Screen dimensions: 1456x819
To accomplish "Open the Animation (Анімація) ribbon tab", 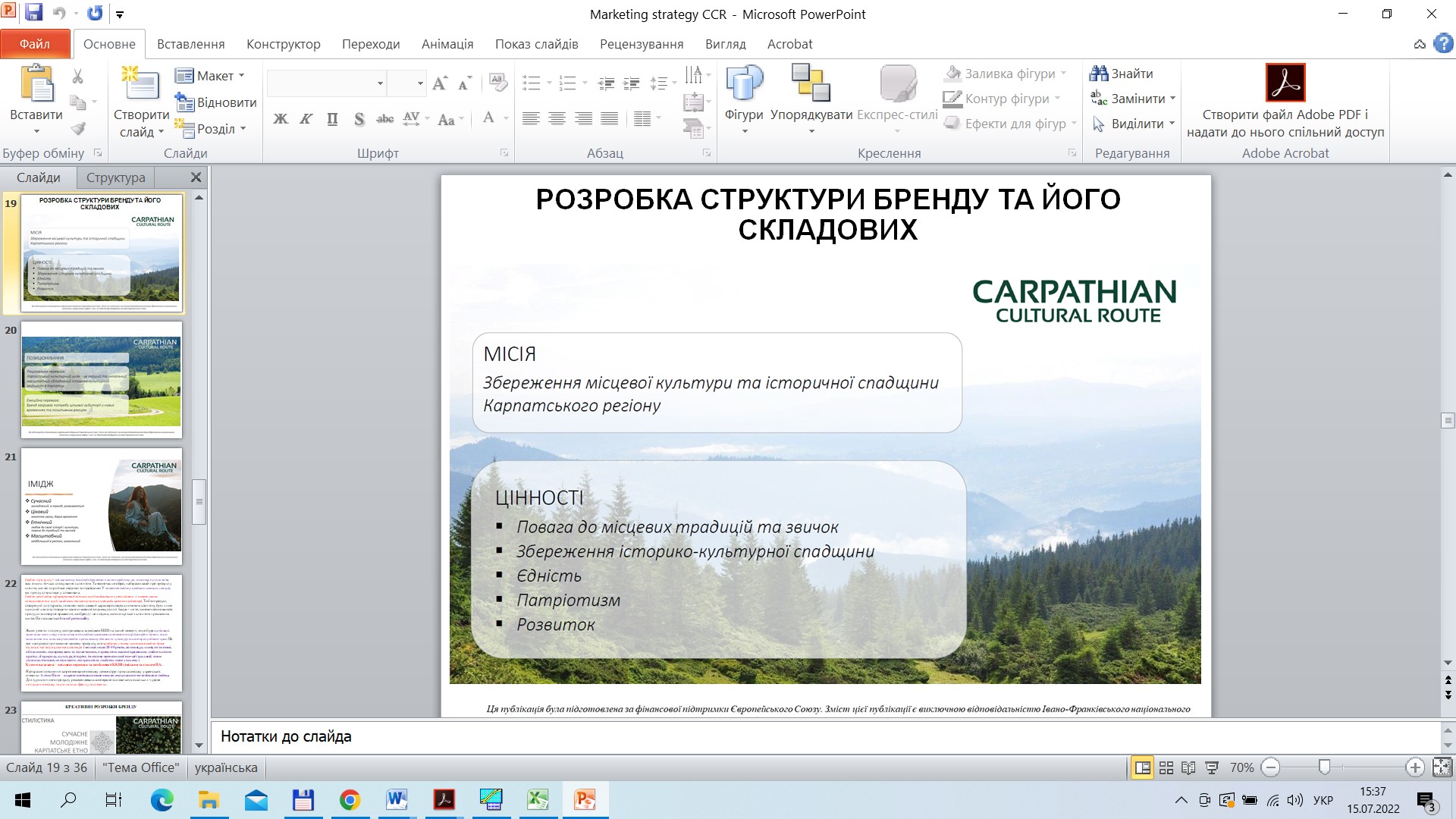I will point(447,44).
